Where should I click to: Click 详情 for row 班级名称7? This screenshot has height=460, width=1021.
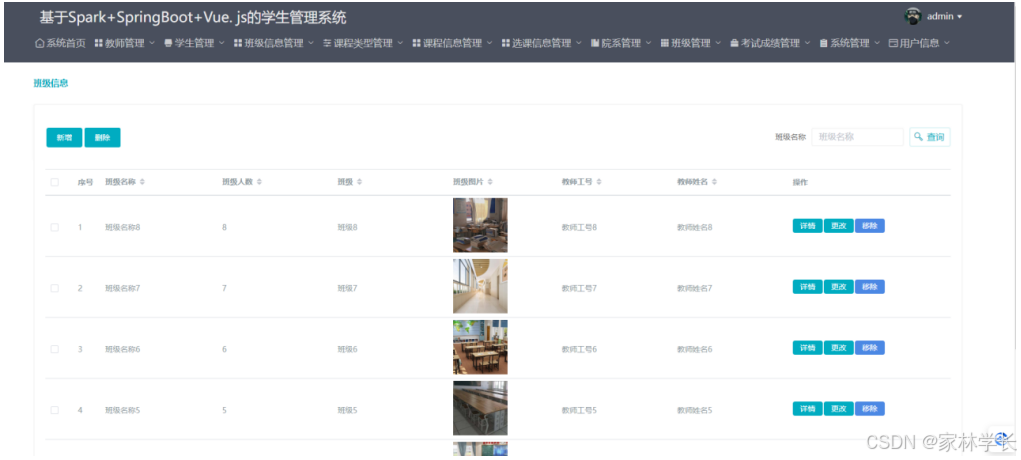pos(807,287)
